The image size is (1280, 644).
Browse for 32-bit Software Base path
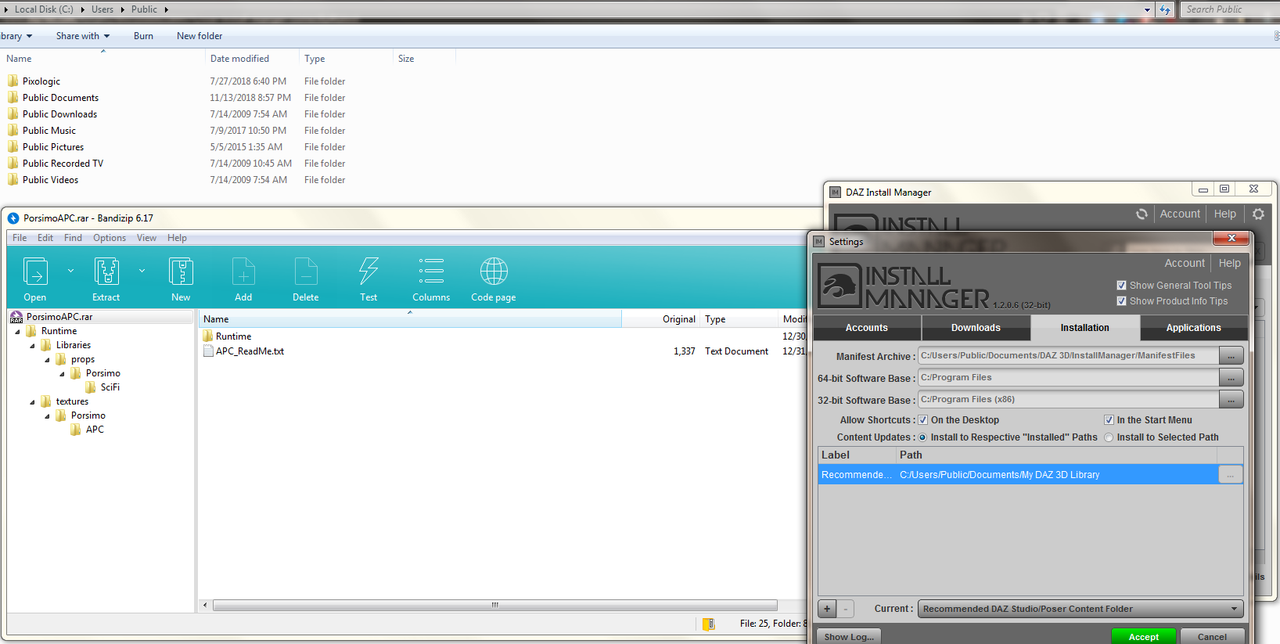[1231, 399]
